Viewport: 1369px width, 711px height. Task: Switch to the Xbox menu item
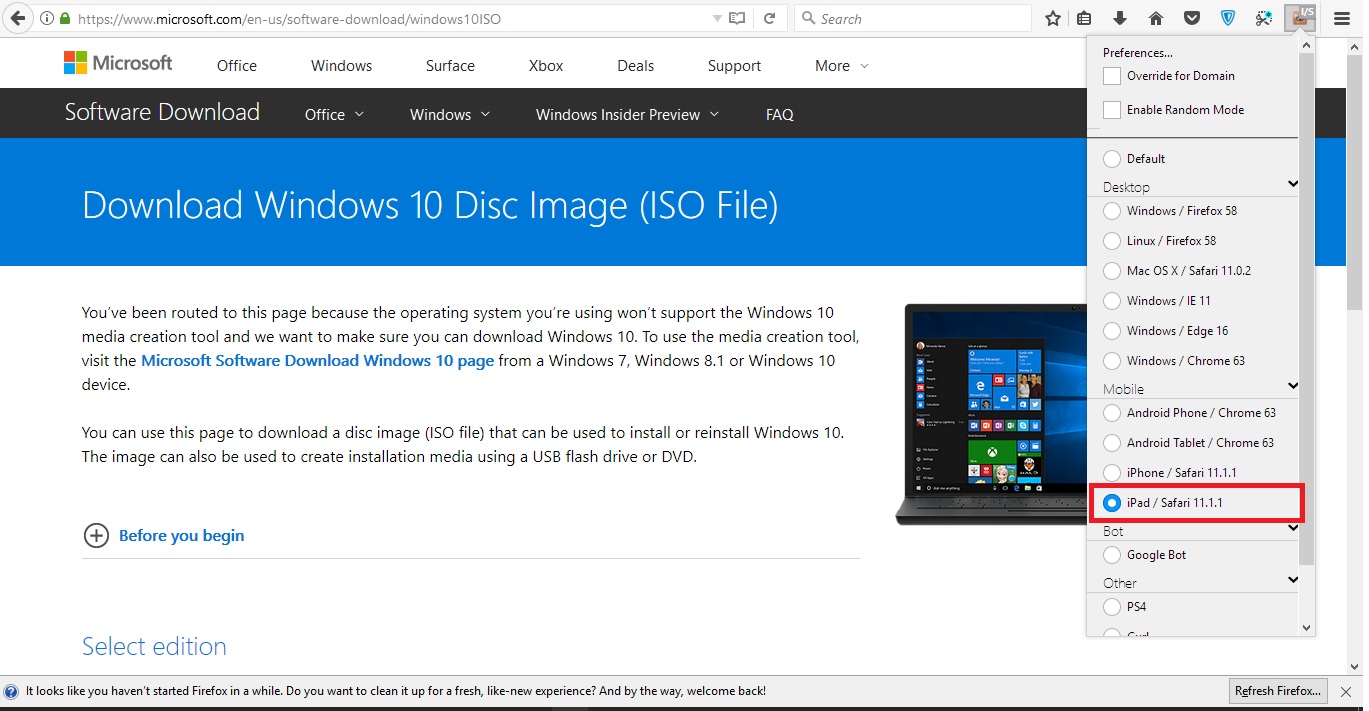[x=545, y=65]
